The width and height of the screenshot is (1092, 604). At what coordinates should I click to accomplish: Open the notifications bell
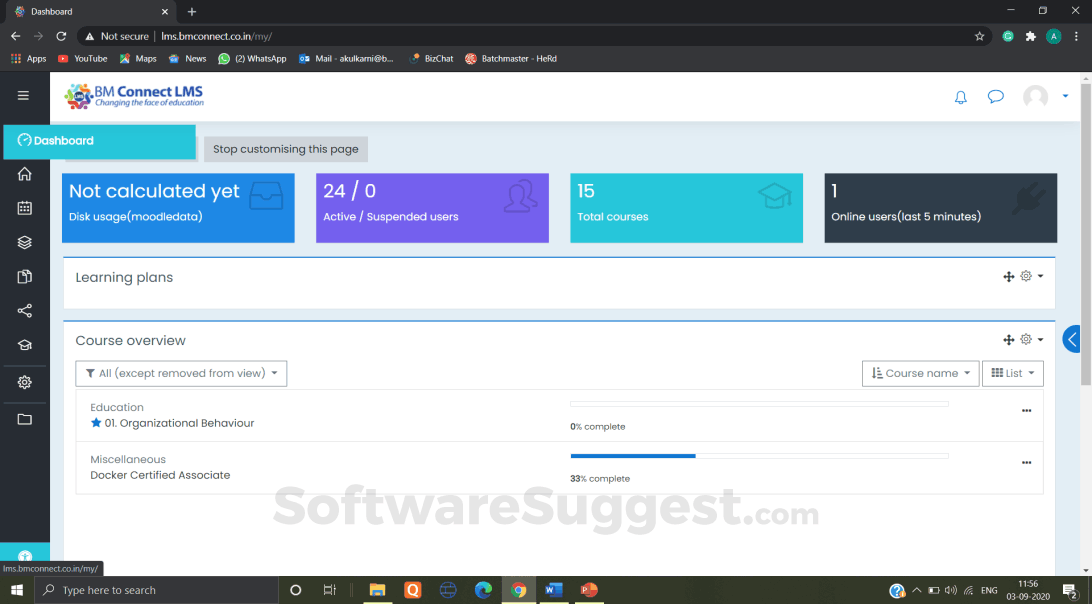pos(960,97)
